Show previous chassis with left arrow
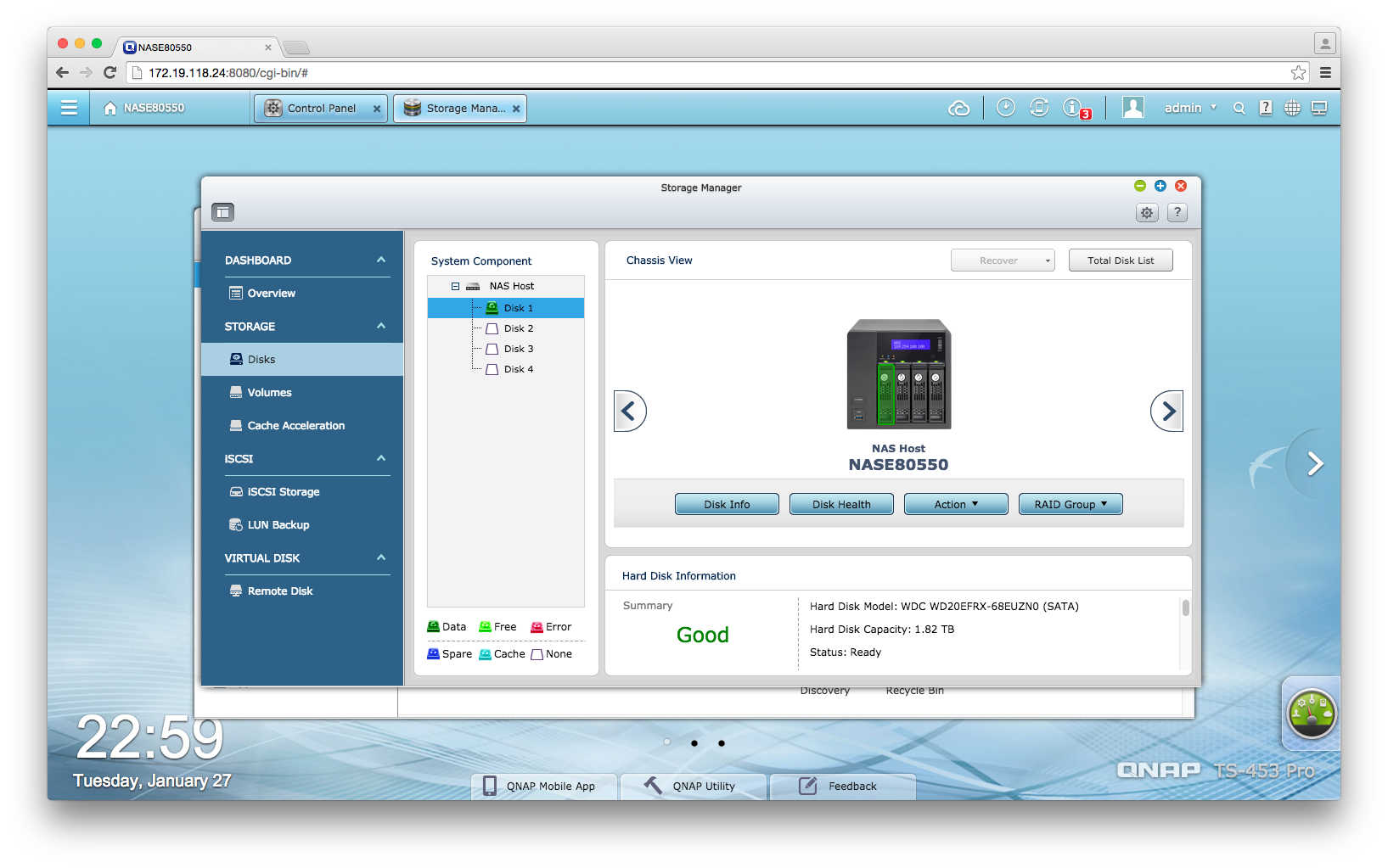1388x868 pixels. pyautogui.click(x=630, y=412)
